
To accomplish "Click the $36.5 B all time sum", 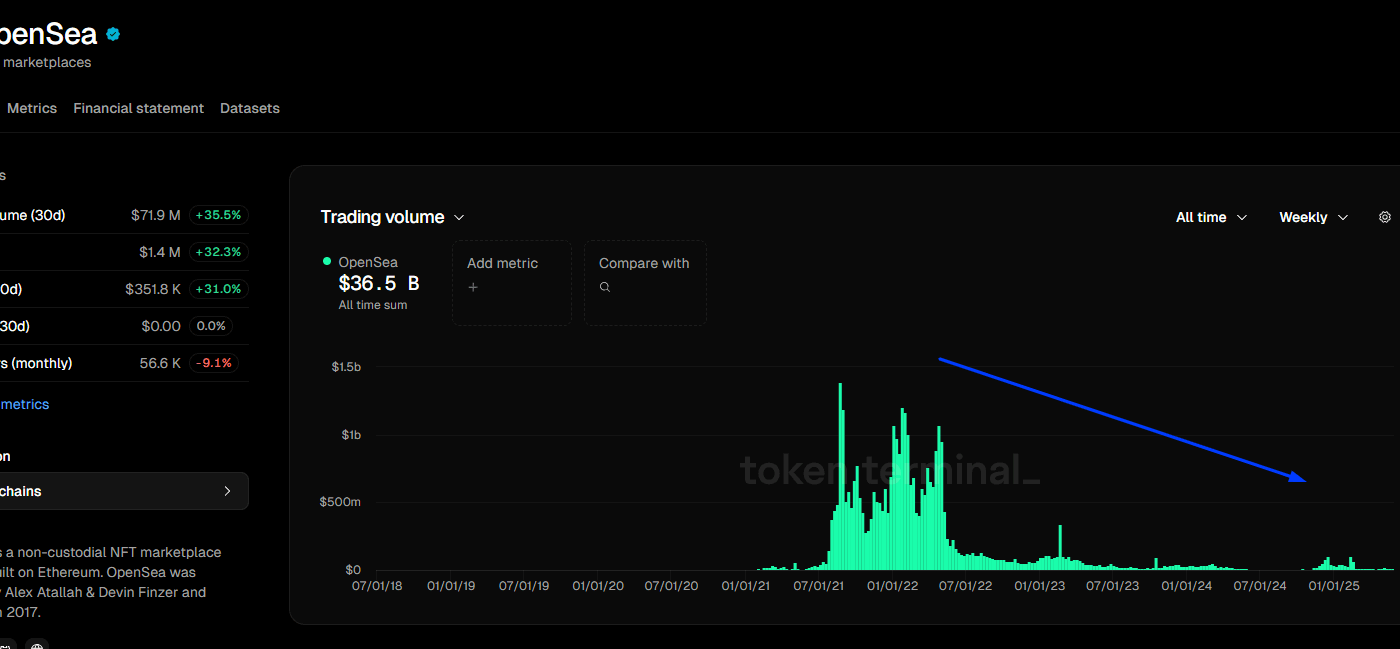I will coord(379,284).
